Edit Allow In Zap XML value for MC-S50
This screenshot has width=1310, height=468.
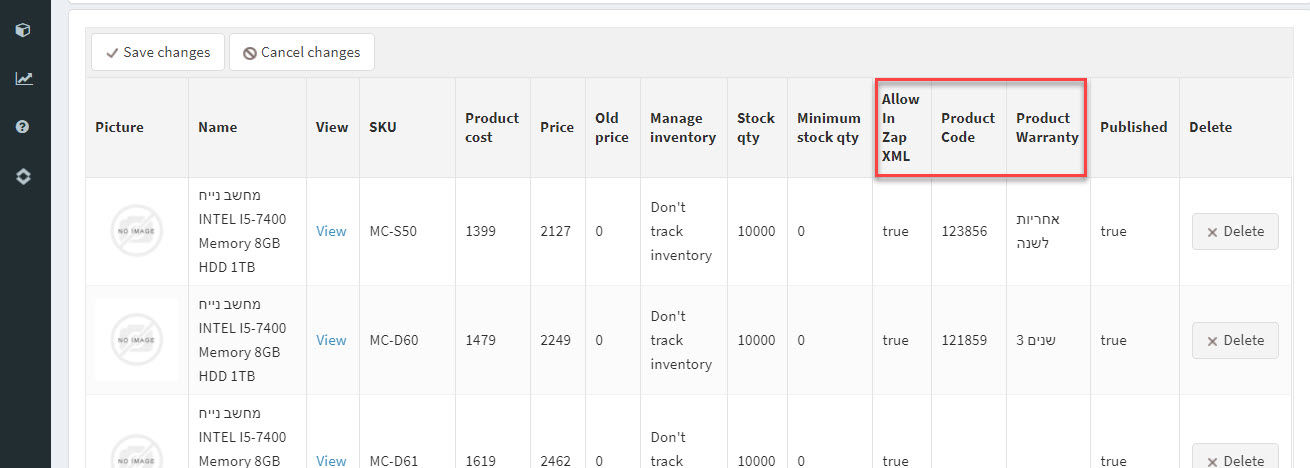coord(902,231)
